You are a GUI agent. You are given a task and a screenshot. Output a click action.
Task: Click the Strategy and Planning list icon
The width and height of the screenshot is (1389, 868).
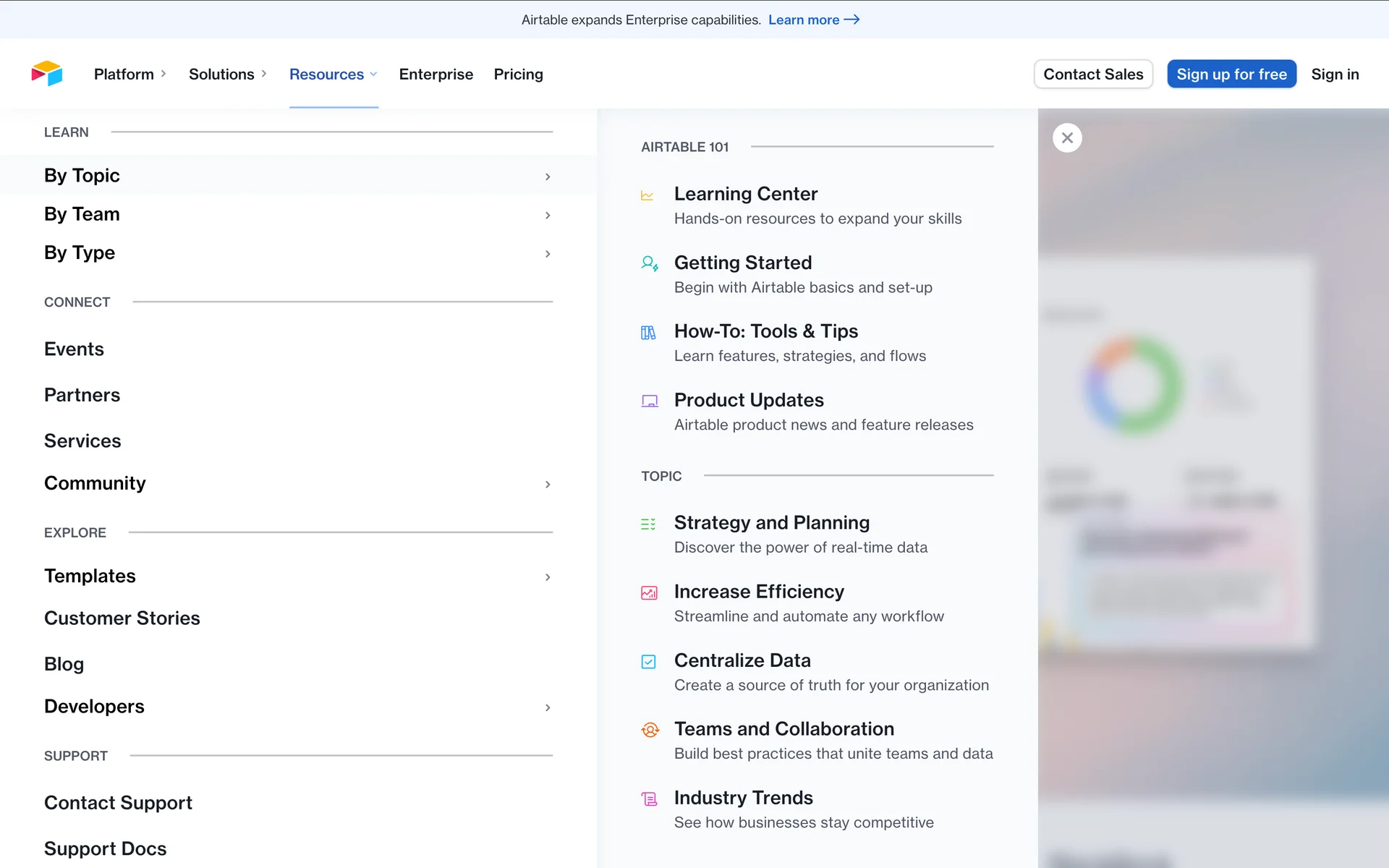(648, 524)
